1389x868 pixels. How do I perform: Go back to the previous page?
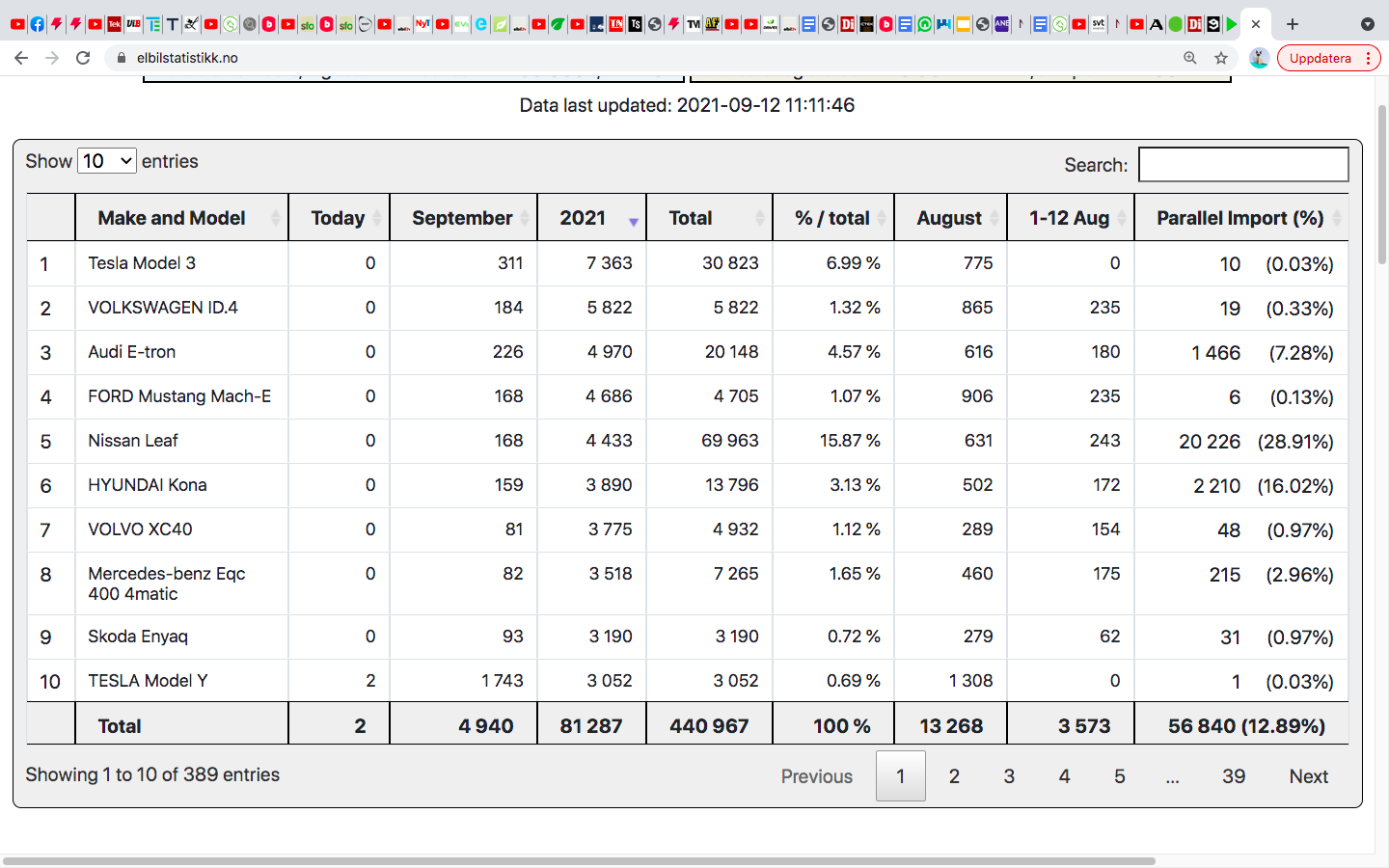pyautogui.click(x=21, y=58)
